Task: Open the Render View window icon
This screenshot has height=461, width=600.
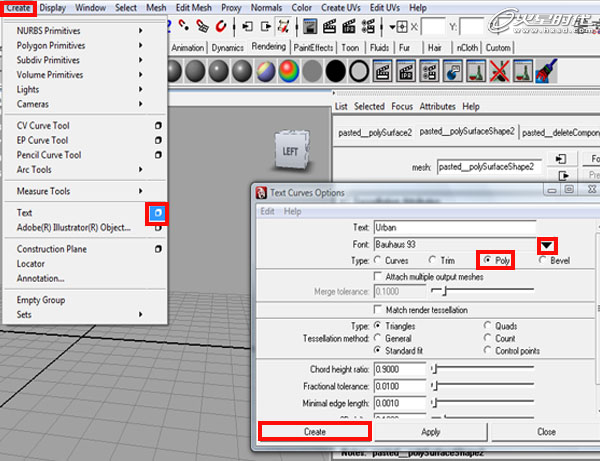Action: click(x=310, y=26)
